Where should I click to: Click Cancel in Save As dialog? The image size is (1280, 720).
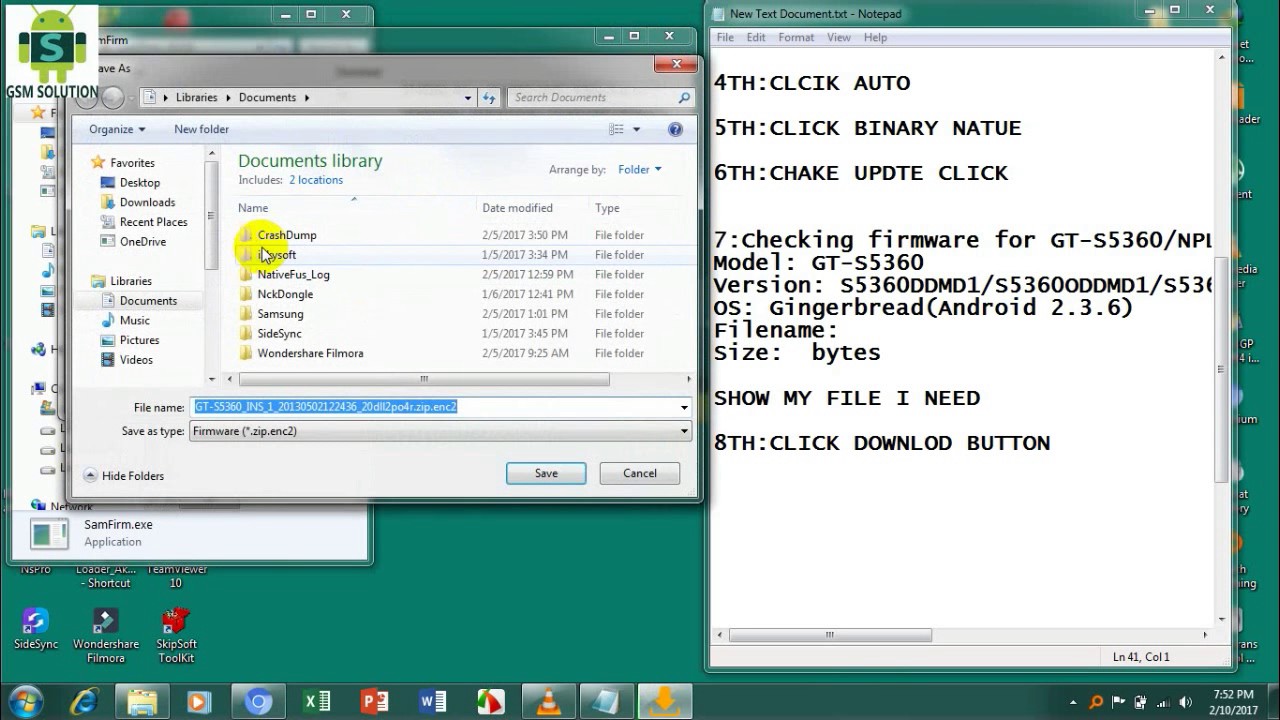tap(640, 473)
